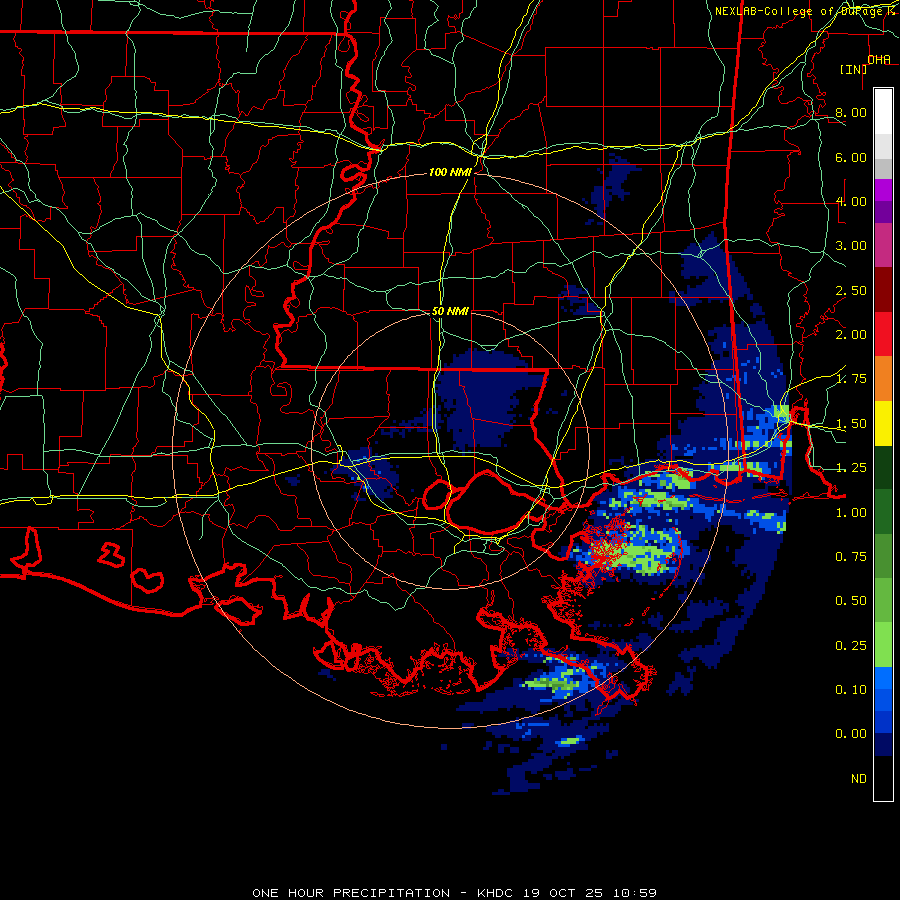
Task: Click the 6.00 legend value
Action: (851, 157)
